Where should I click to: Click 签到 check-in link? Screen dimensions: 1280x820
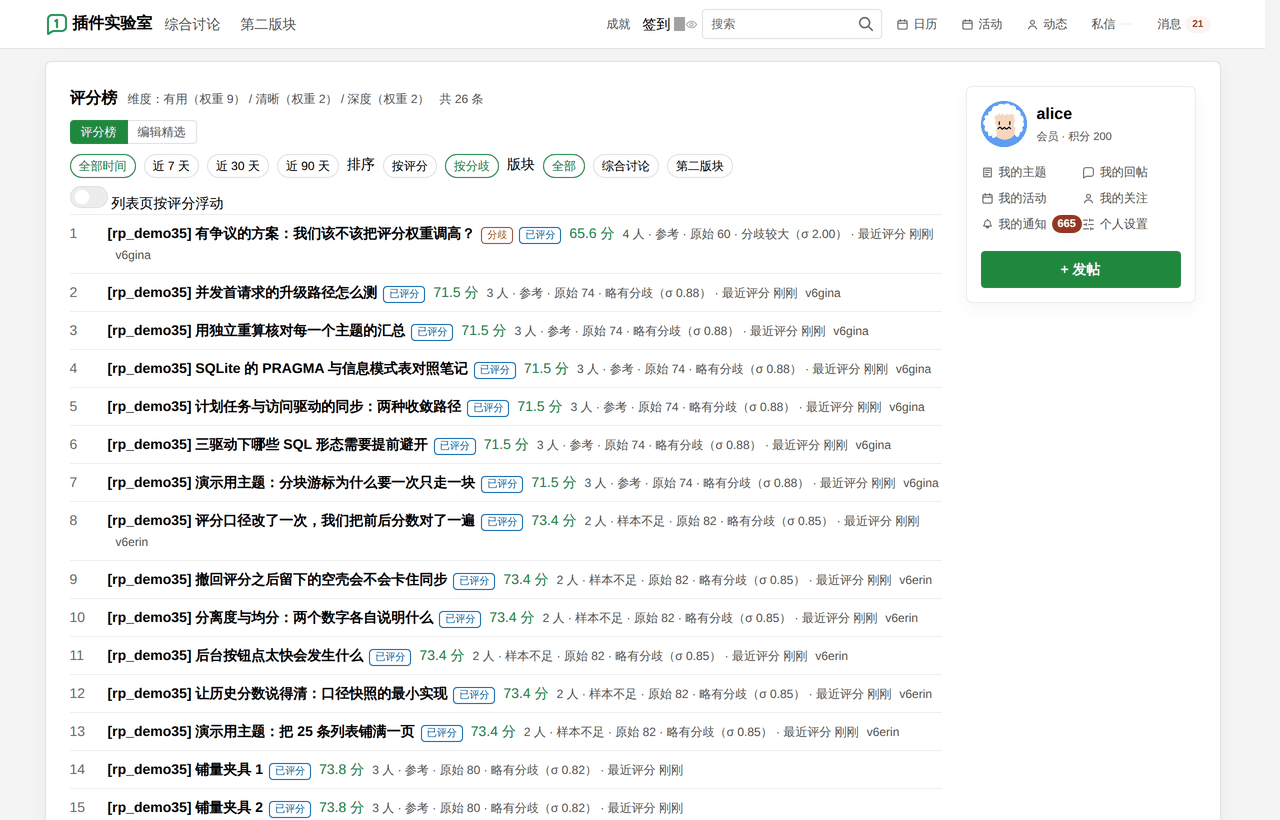(656, 24)
